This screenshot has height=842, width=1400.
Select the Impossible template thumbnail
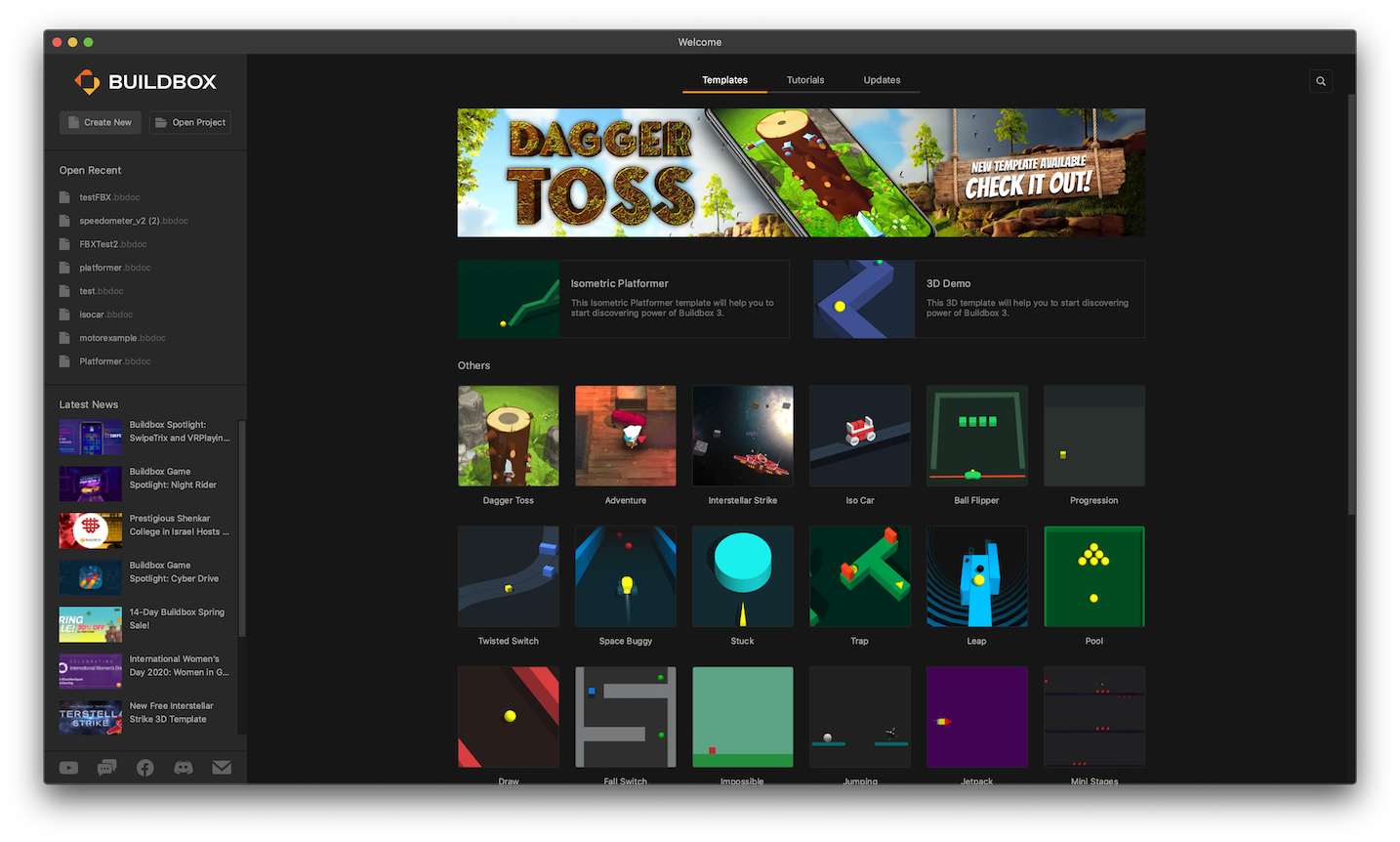(743, 717)
